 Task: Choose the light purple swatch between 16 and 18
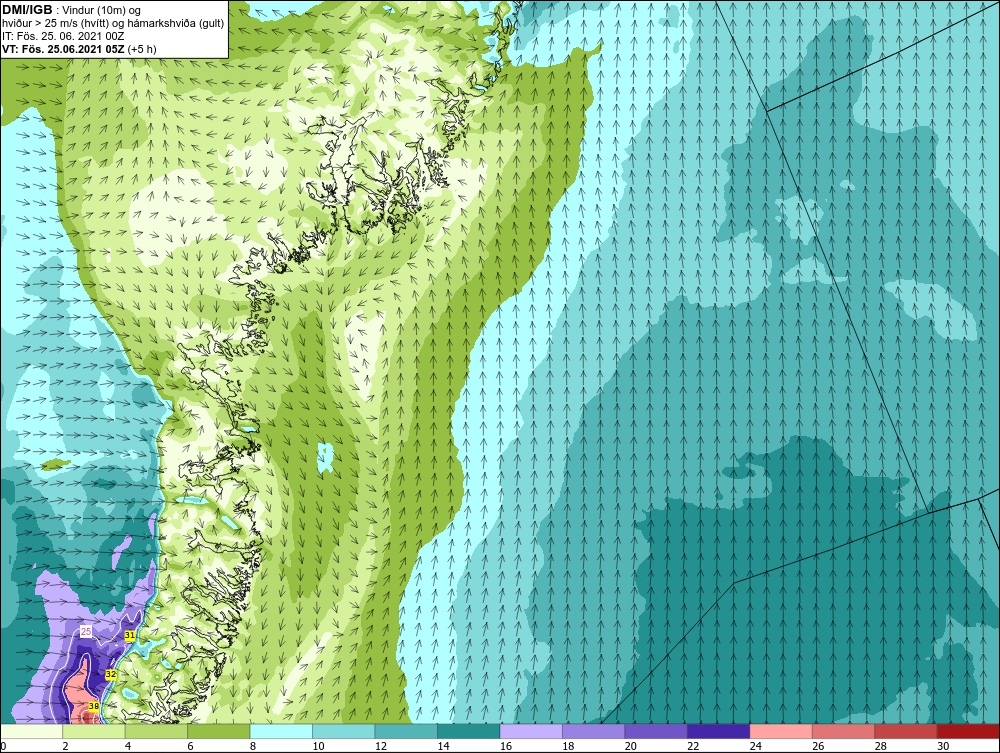coord(531,731)
